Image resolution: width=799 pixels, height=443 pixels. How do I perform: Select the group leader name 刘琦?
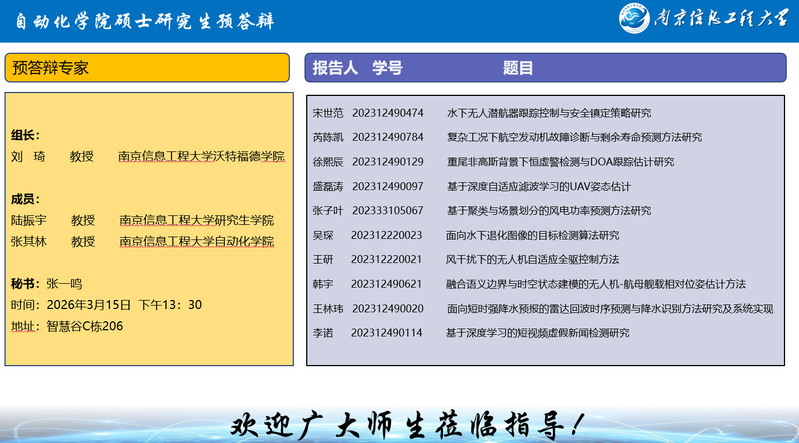click(x=28, y=157)
